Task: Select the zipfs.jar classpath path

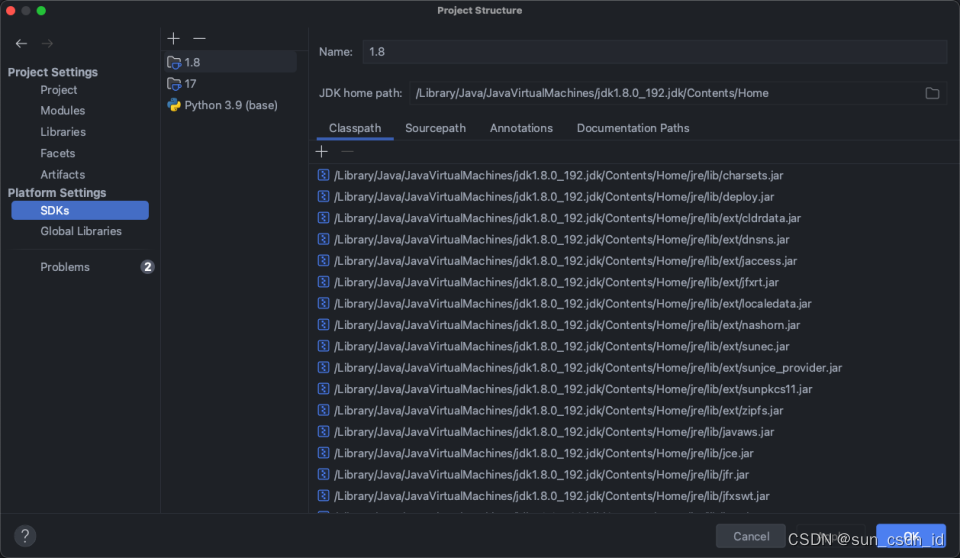Action: tap(558, 410)
